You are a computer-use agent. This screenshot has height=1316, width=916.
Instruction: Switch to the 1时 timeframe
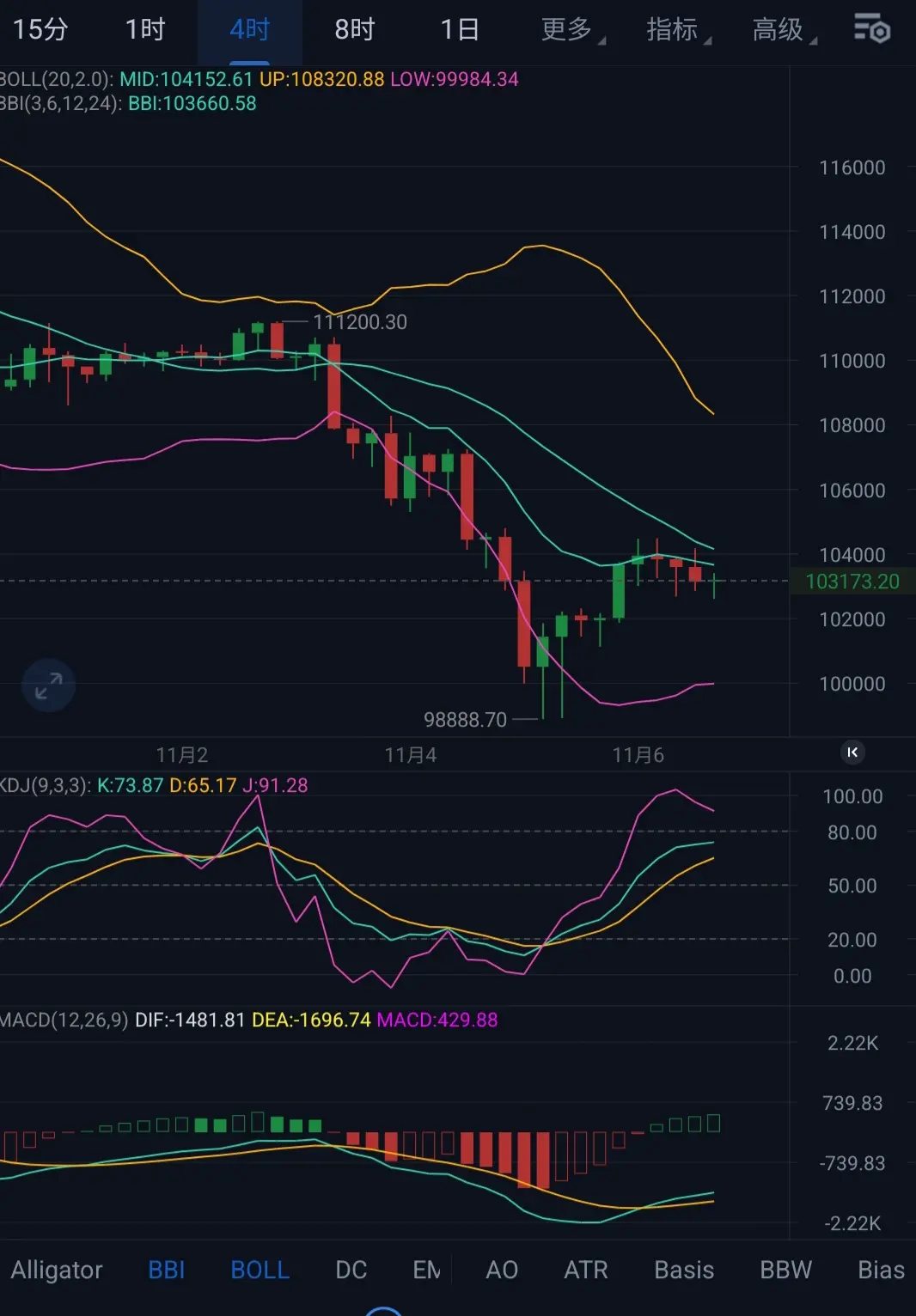[x=145, y=30]
